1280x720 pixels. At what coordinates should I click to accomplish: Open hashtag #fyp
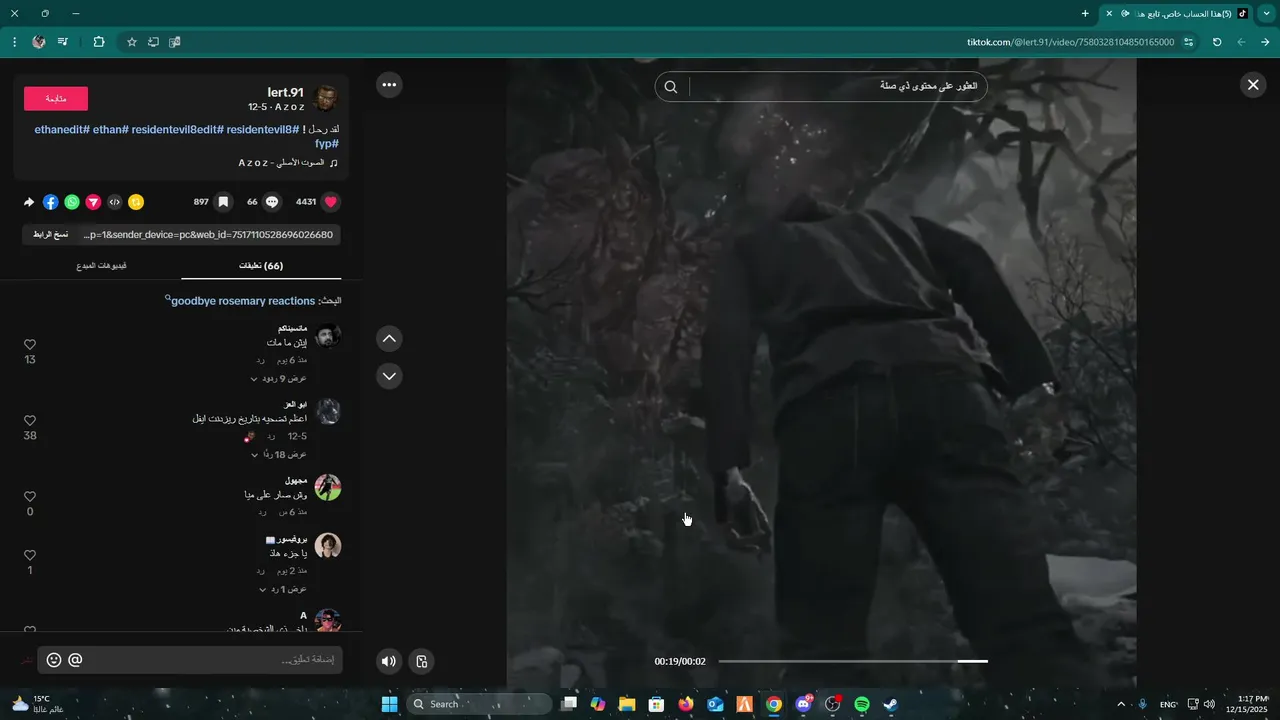(x=327, y=143)
